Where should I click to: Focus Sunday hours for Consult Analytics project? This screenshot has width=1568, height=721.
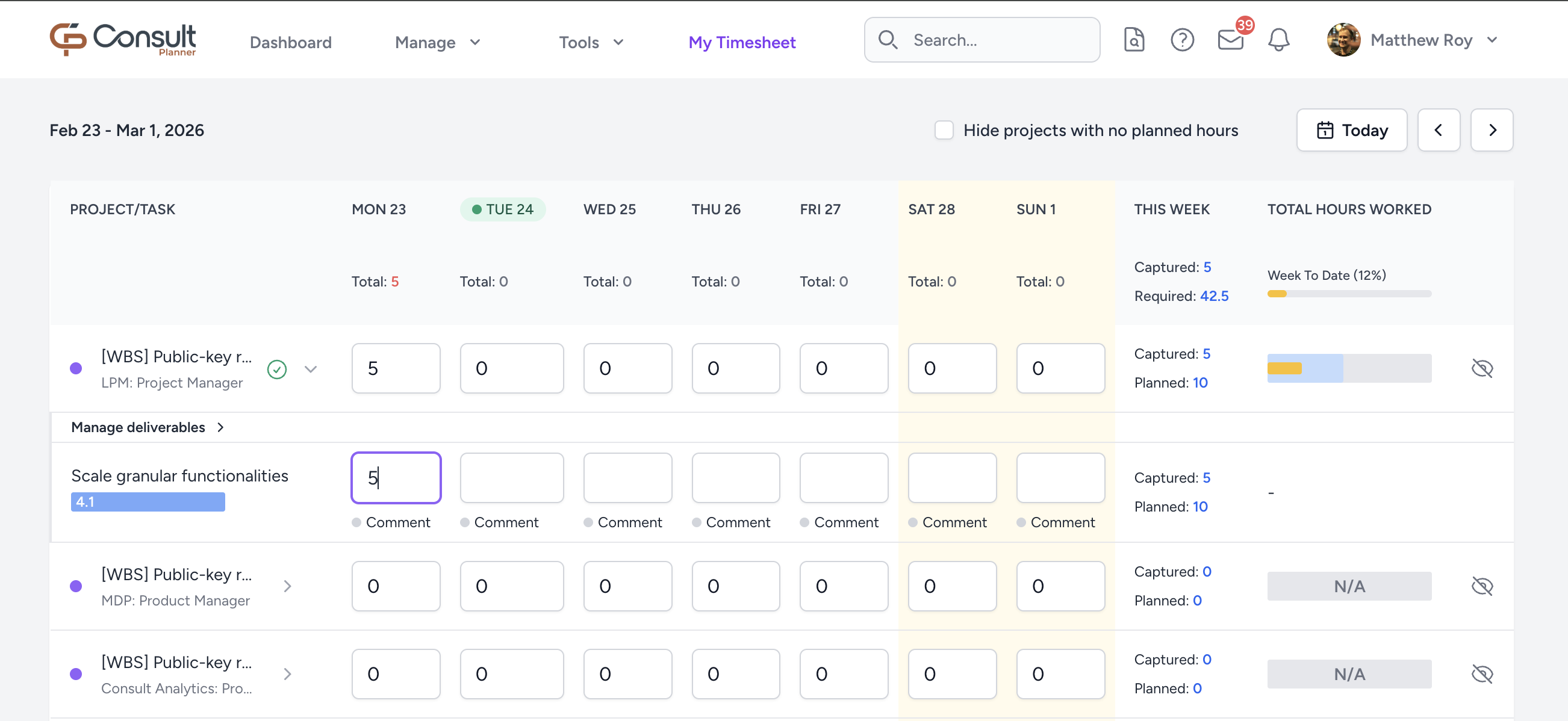coord(1060,674)
